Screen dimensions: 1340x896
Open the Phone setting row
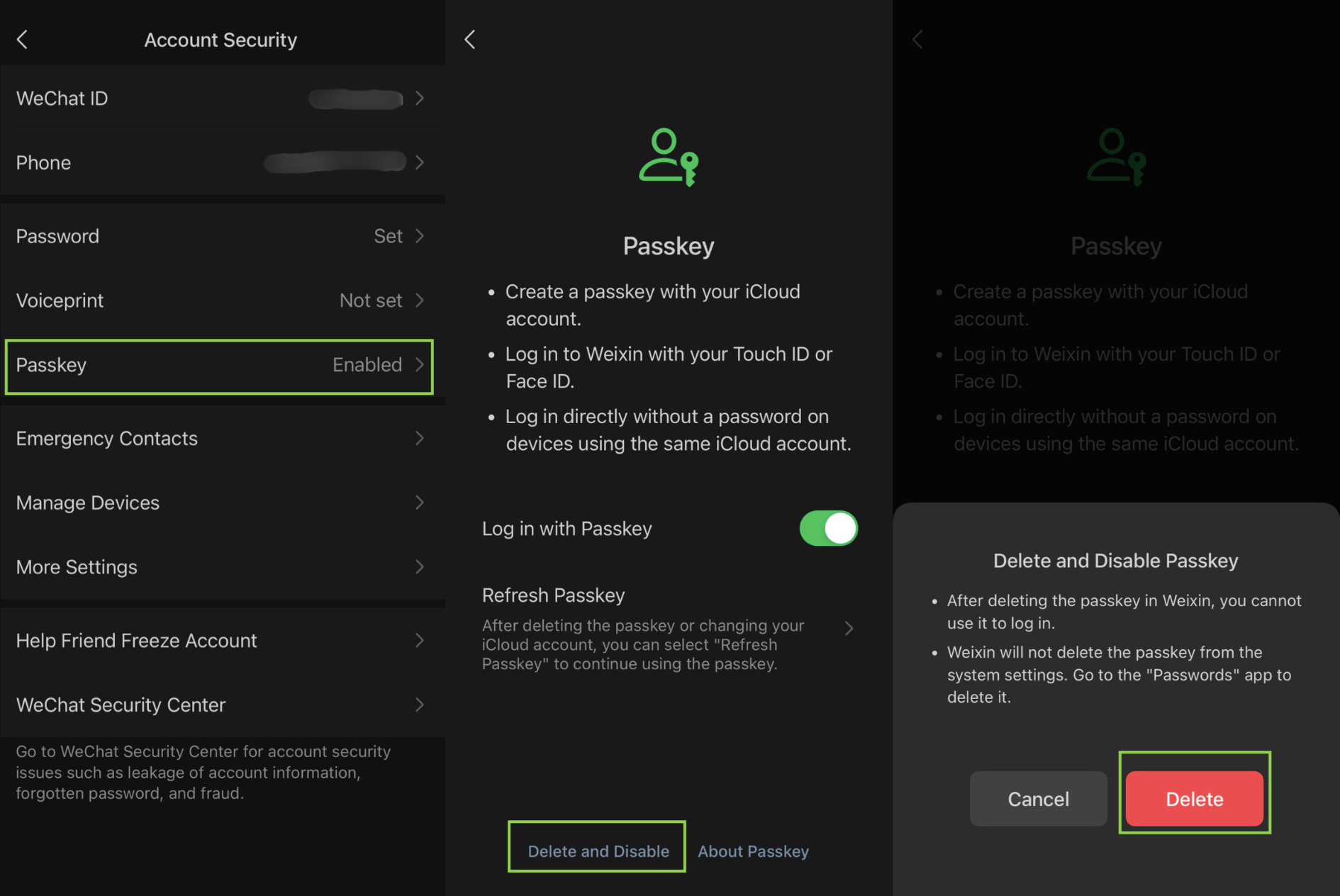click(220, 163)
